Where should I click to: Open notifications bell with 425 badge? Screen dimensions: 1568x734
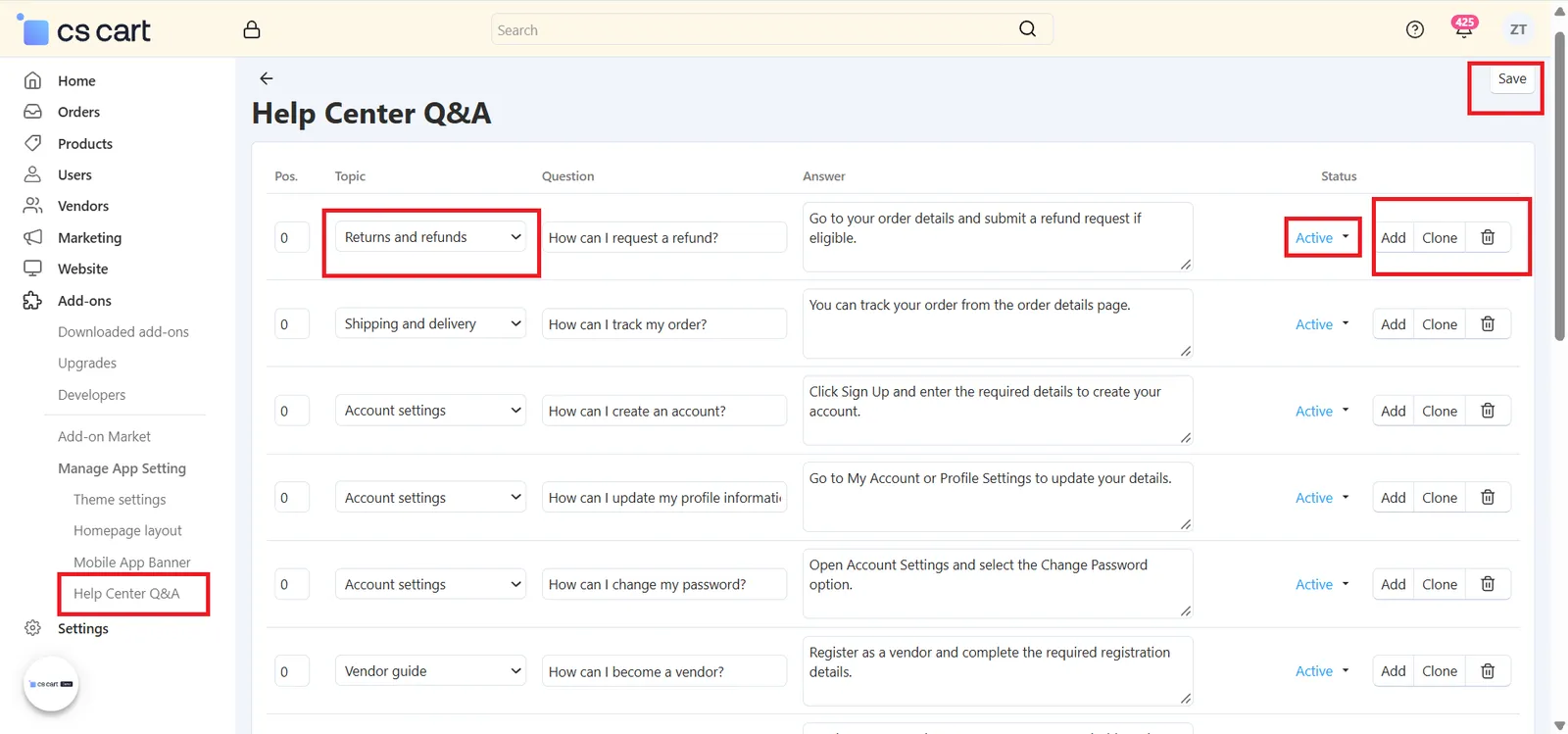(x=1464, y=27)
